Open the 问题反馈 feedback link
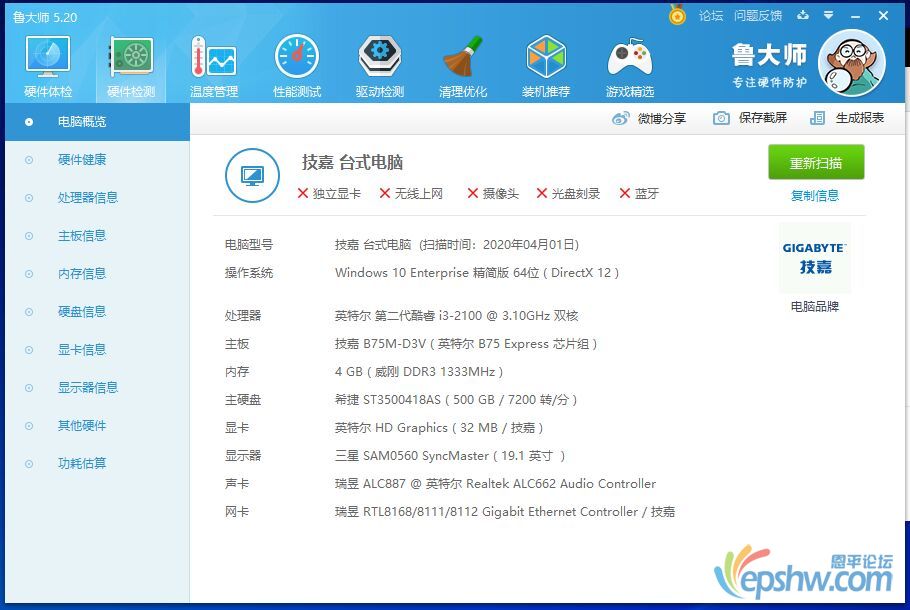 point(757,16)
